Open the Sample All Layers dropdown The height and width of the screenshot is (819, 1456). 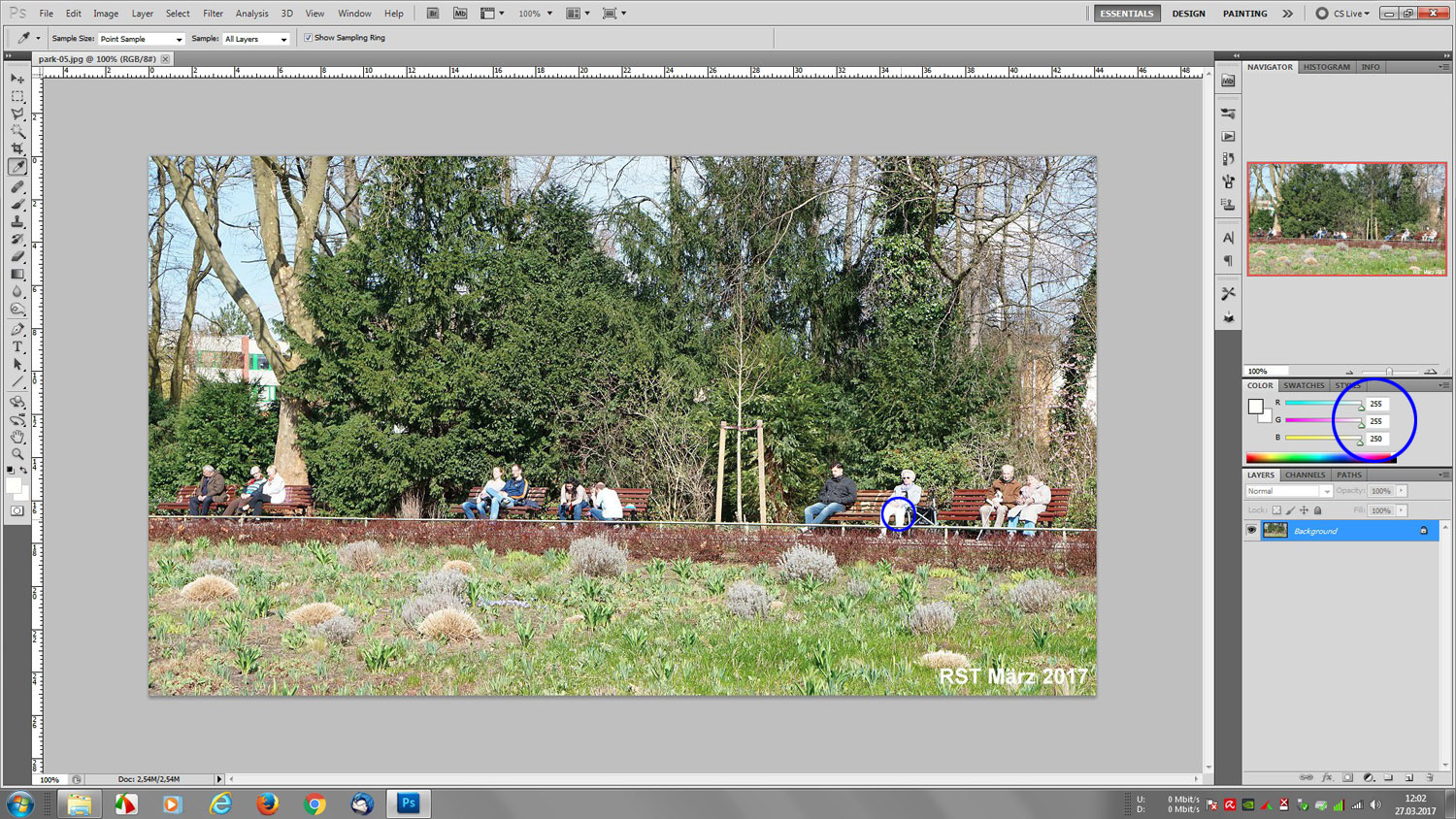[256, 39]
